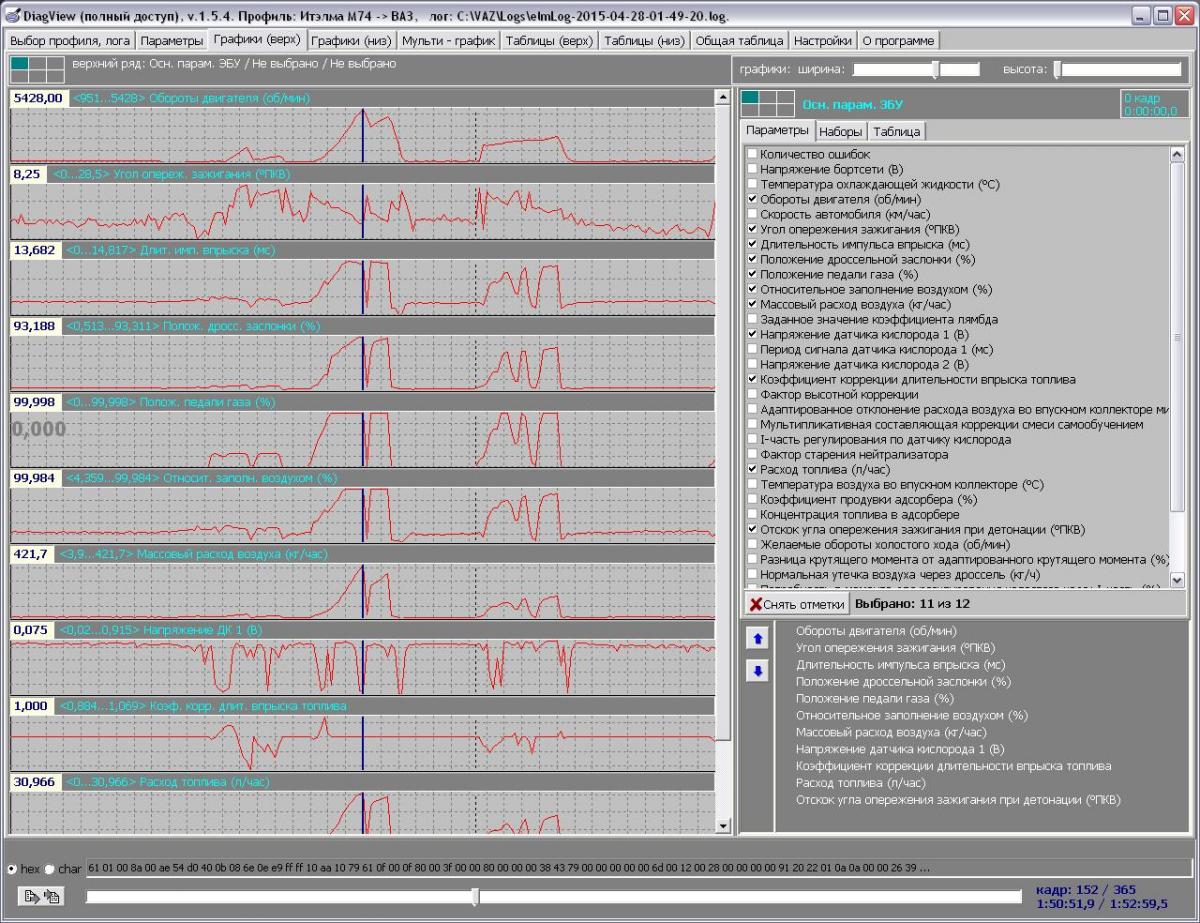
Task: Open the Мульти - график tab
Action: (x=448, y=41)
